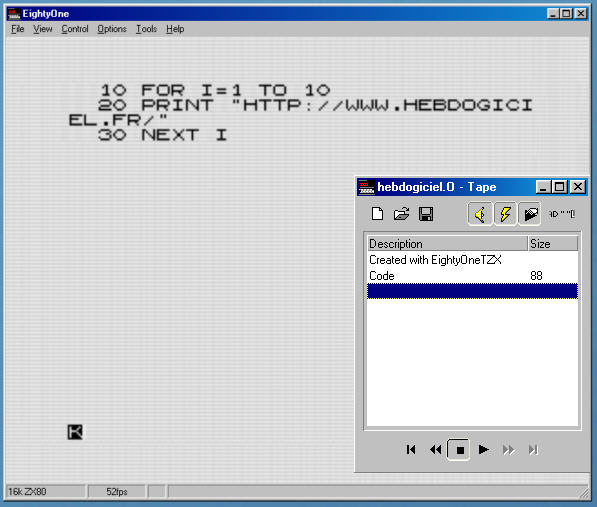Select the Code block row

pos(472,275)
